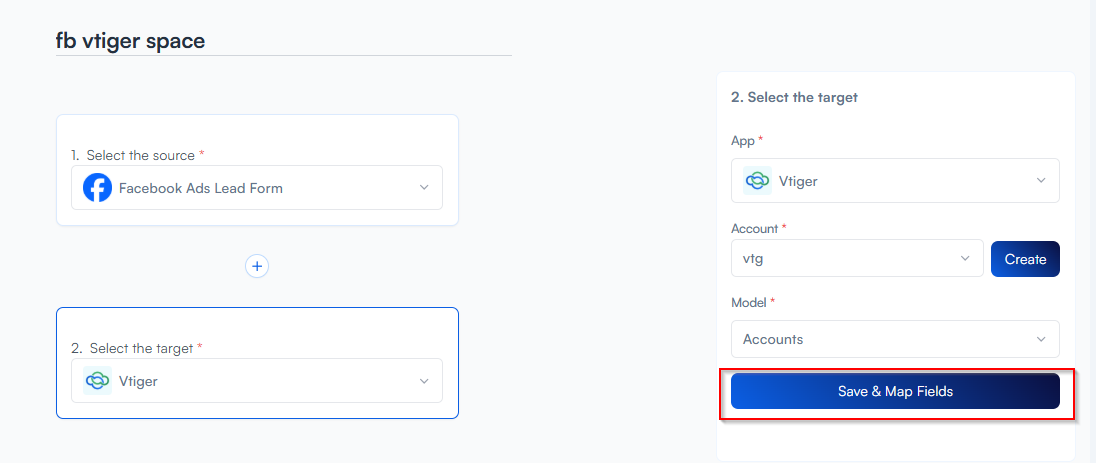Open the vtg Account dropdown
The width and height of the screenshot is (1096, 463).
856,259
